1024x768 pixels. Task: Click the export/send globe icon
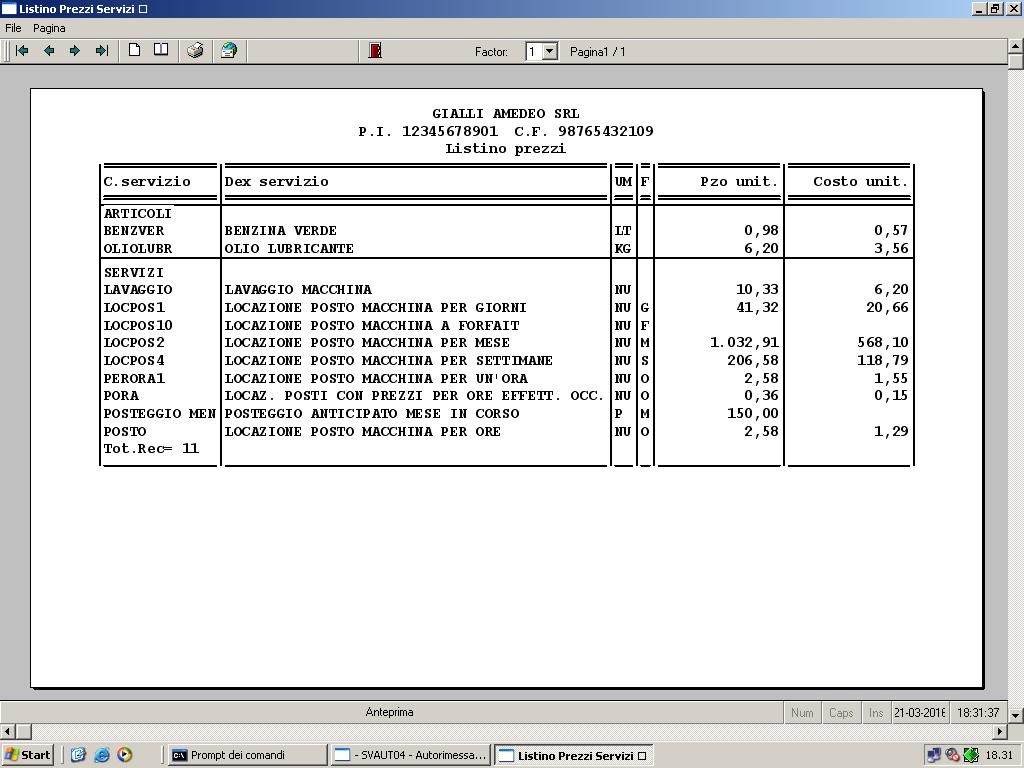[x=229, y=51]
